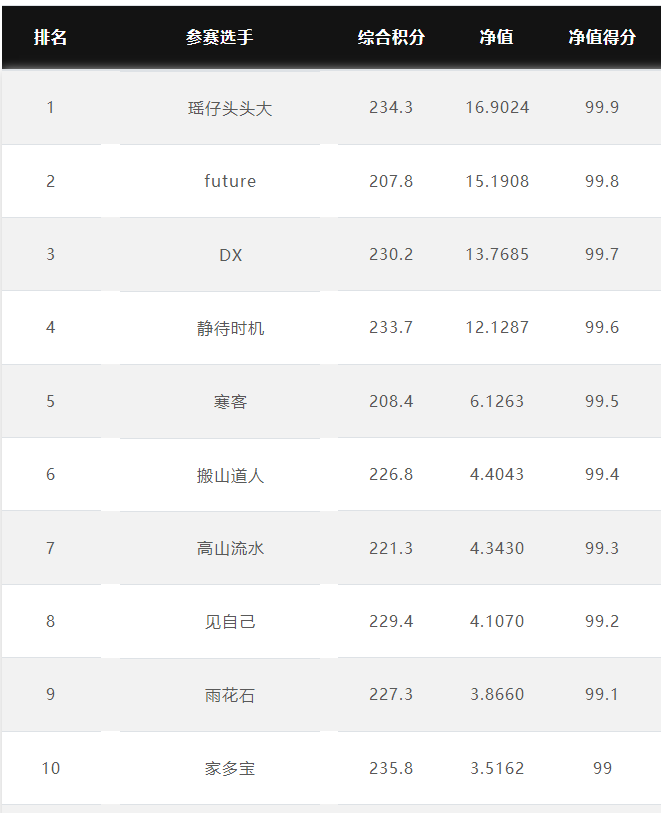This screenshot has width=661, height=813.
Task: Click the net value 16.9024
Action: coord(497,107)
